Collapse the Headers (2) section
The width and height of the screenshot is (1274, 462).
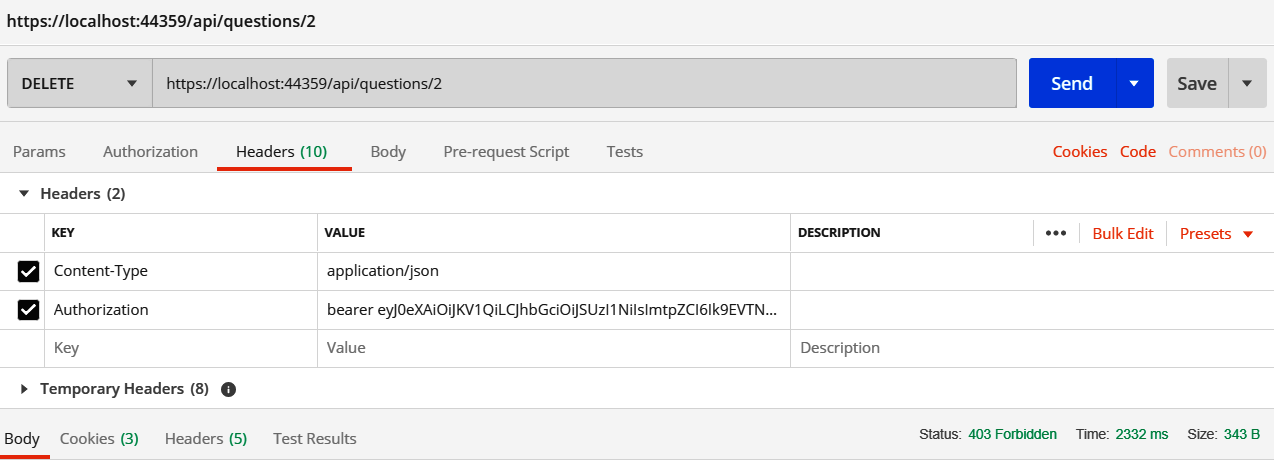(x=25, y=193)
